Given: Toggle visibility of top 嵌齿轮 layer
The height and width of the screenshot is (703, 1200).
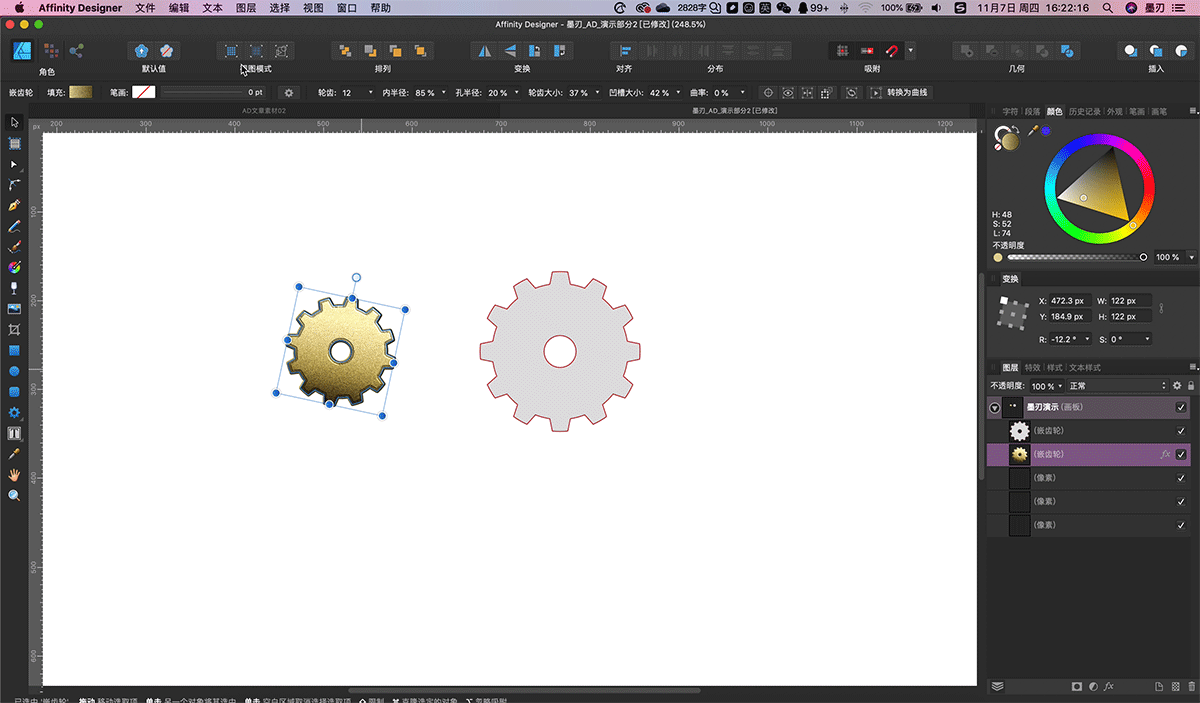Looking at the screenshot, I should click(1181, 431).
